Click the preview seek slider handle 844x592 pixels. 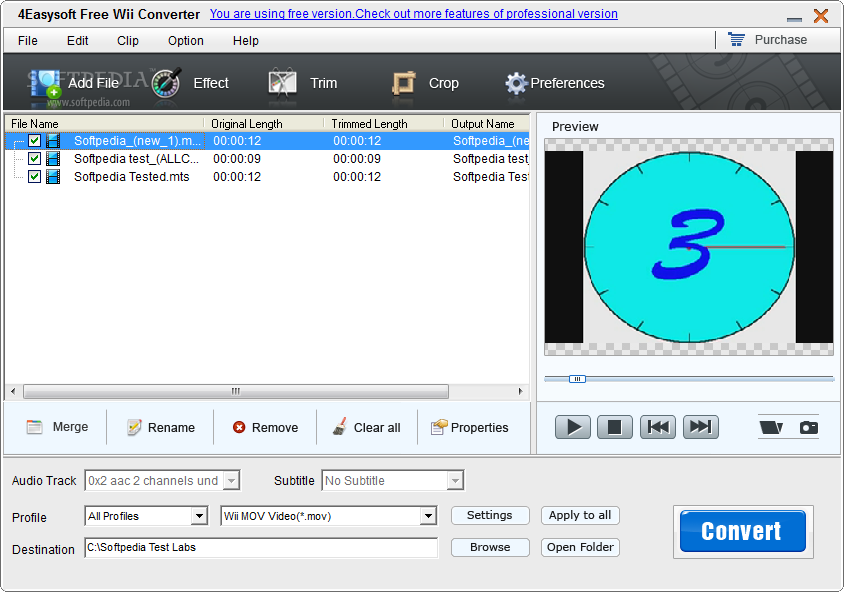click(x=577, y=379)
